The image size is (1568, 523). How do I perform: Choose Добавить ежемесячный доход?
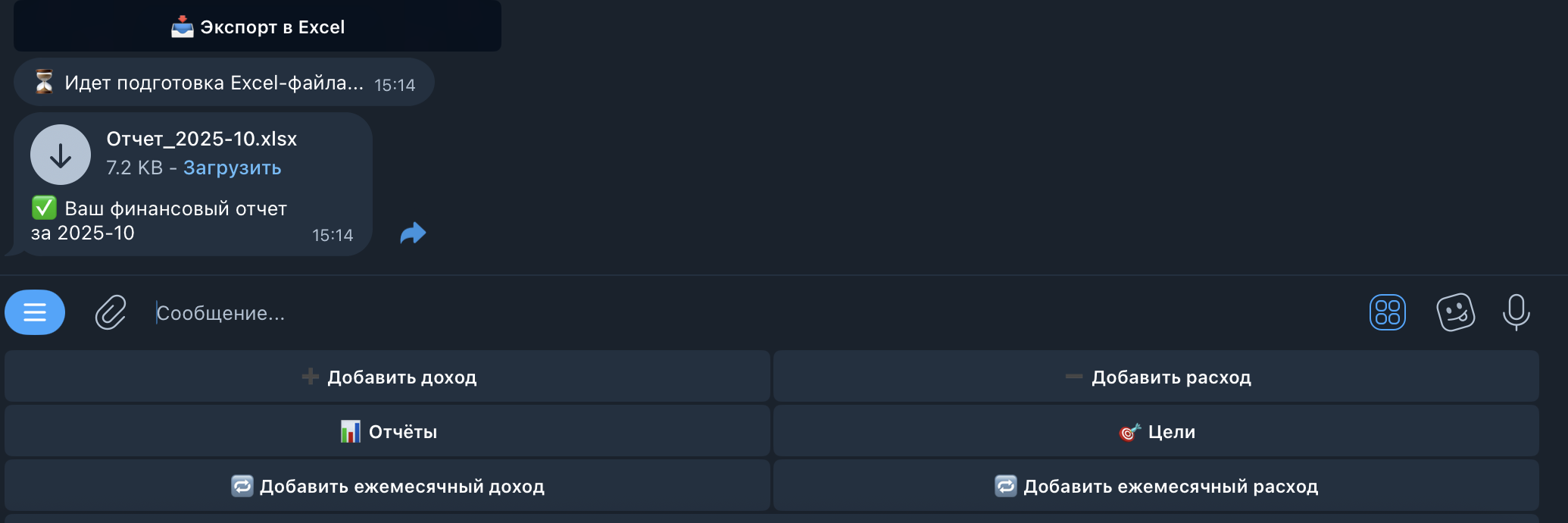pyautogui.click(x=388, y=486)
